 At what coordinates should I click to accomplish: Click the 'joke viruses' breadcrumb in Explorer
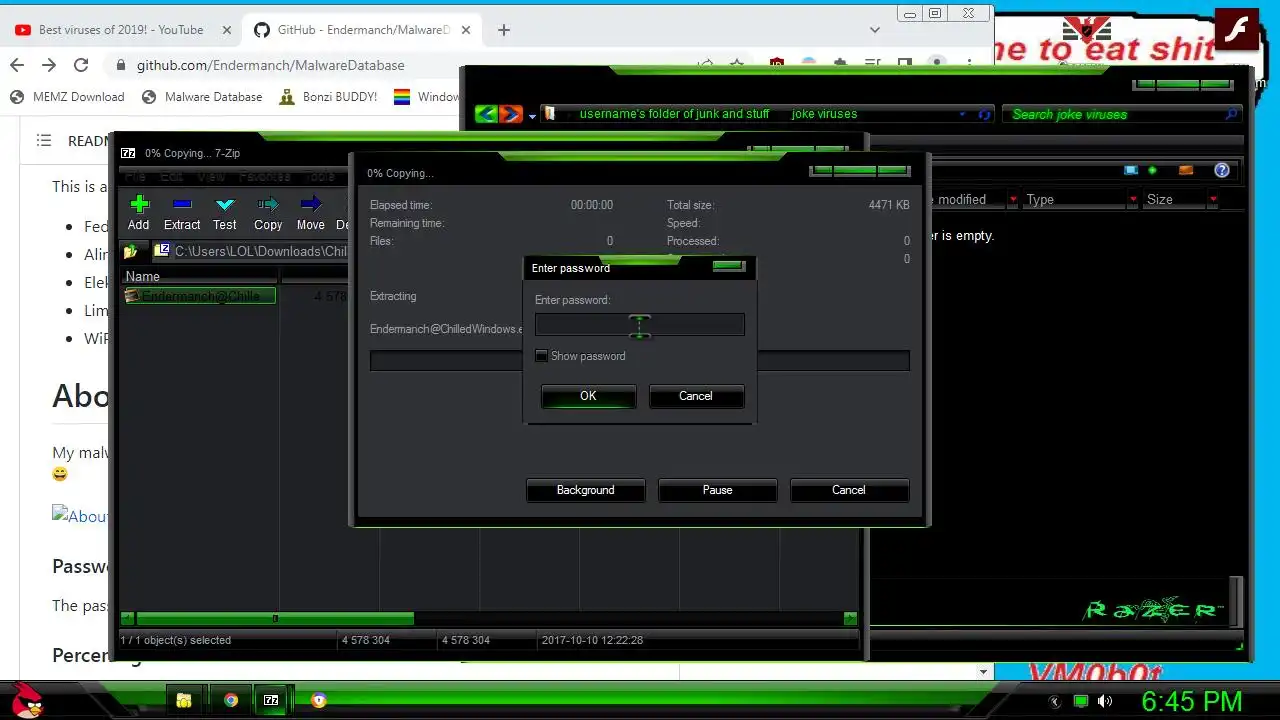coord(824,114)
